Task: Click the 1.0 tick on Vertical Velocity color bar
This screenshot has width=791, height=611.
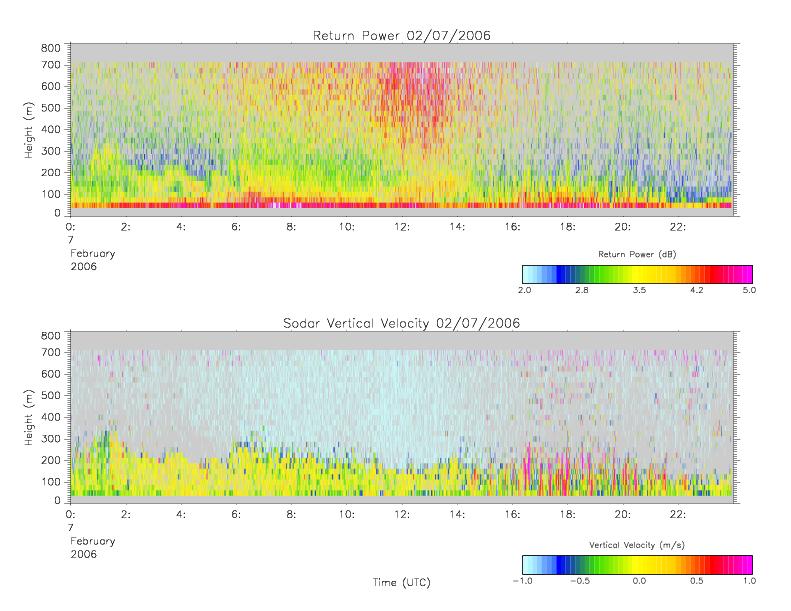Action: tap(749, 581)
